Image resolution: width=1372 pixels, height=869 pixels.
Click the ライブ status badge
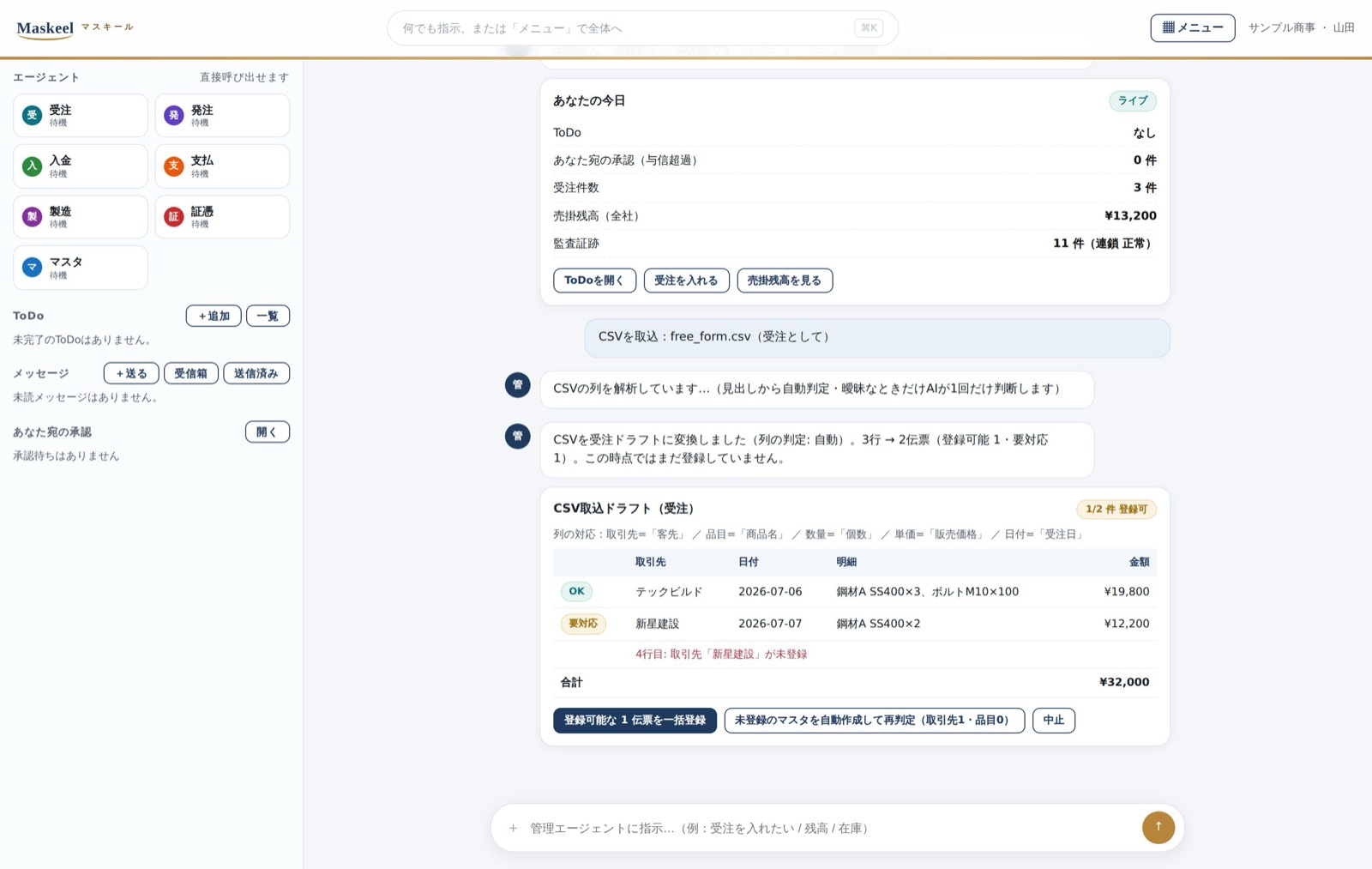(1133, 101)
